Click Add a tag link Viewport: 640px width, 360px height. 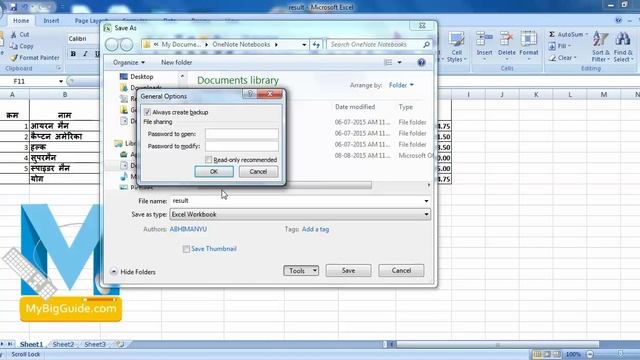pyautogui.click(x=315, y=229)
